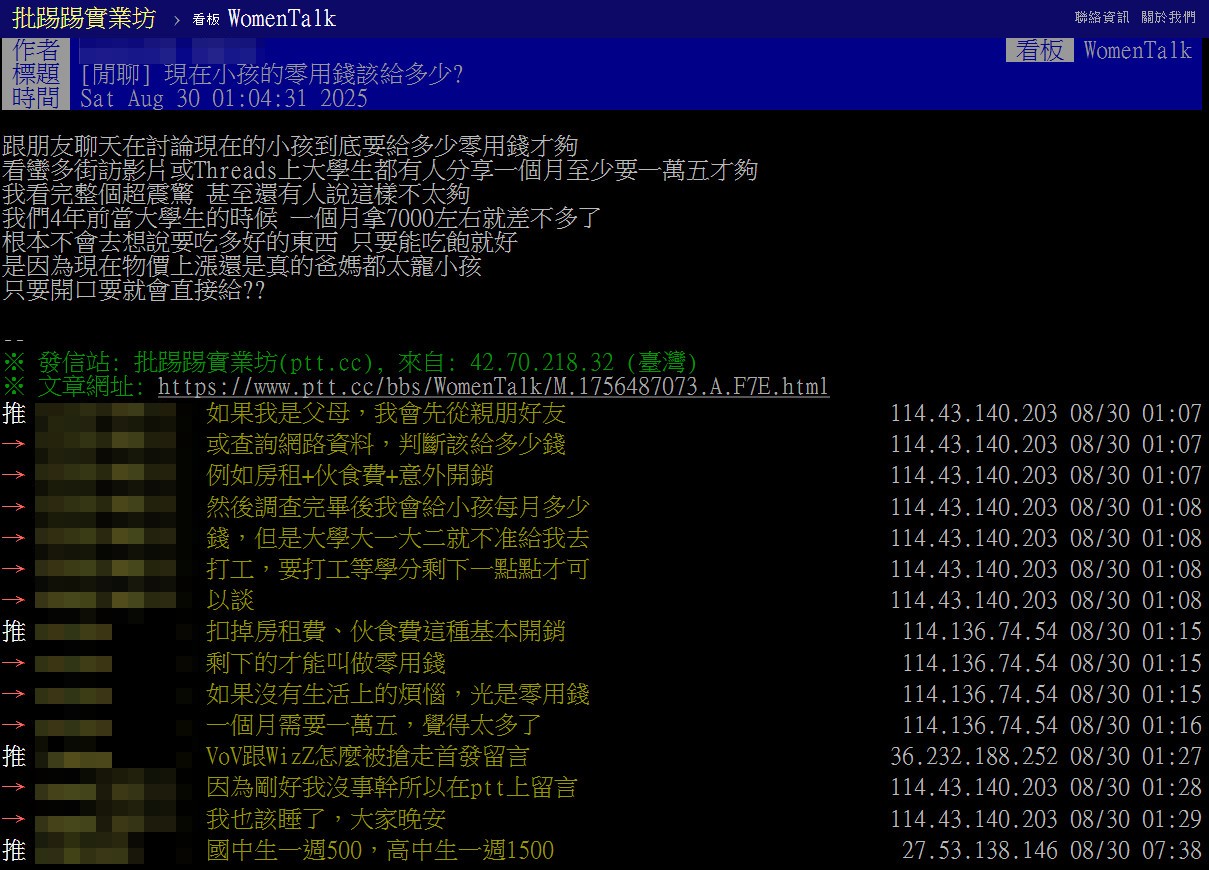
Task: Click the article URL ending in A.F7E.html
Action: pos(493,387)
